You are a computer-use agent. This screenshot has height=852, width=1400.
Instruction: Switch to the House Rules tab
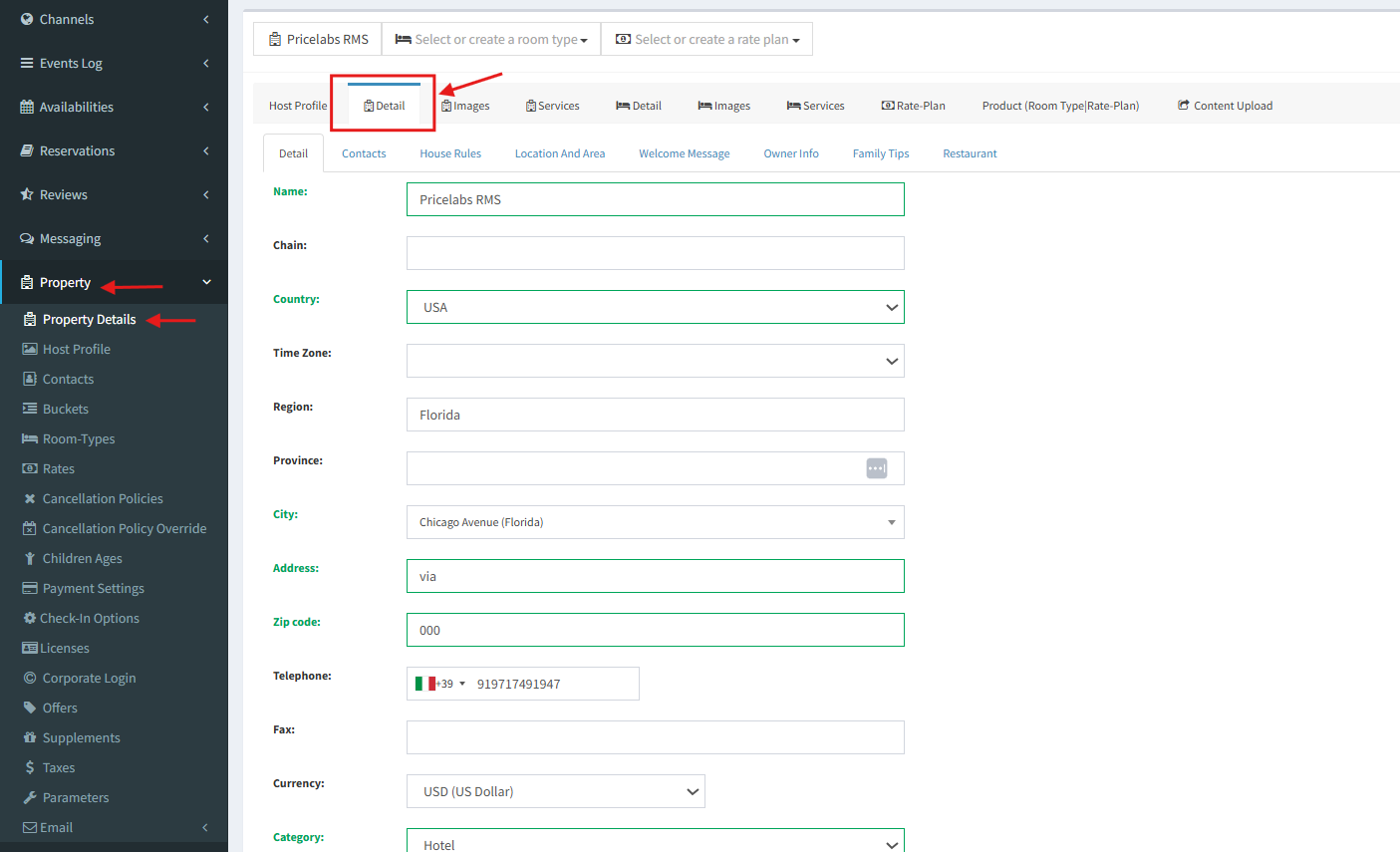pos(449,153)
